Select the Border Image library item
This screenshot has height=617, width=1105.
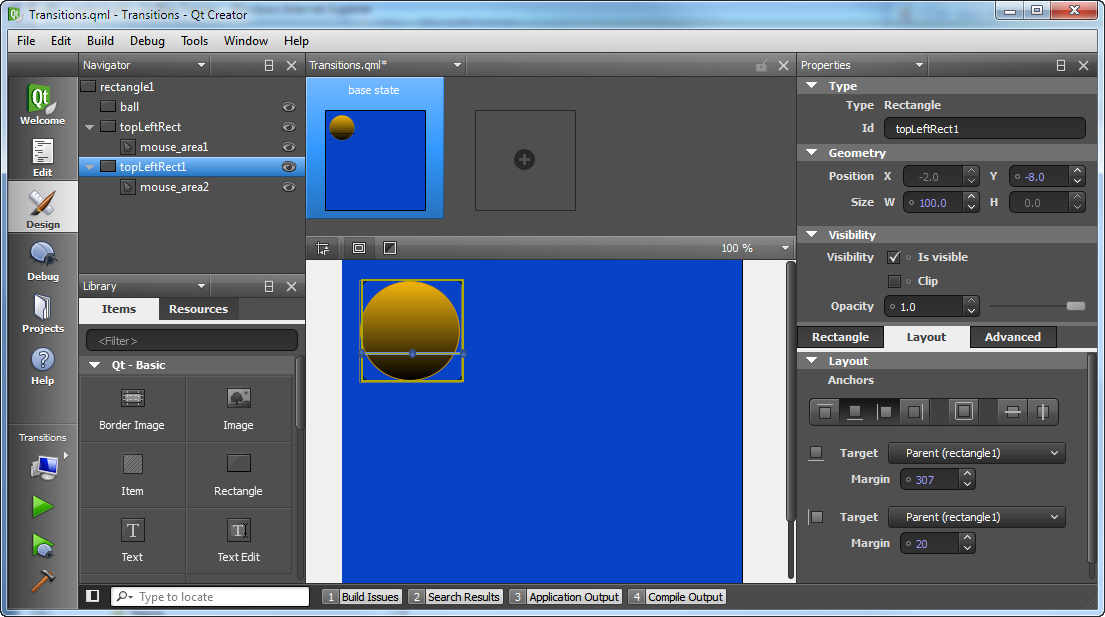(x=132, y=408)
